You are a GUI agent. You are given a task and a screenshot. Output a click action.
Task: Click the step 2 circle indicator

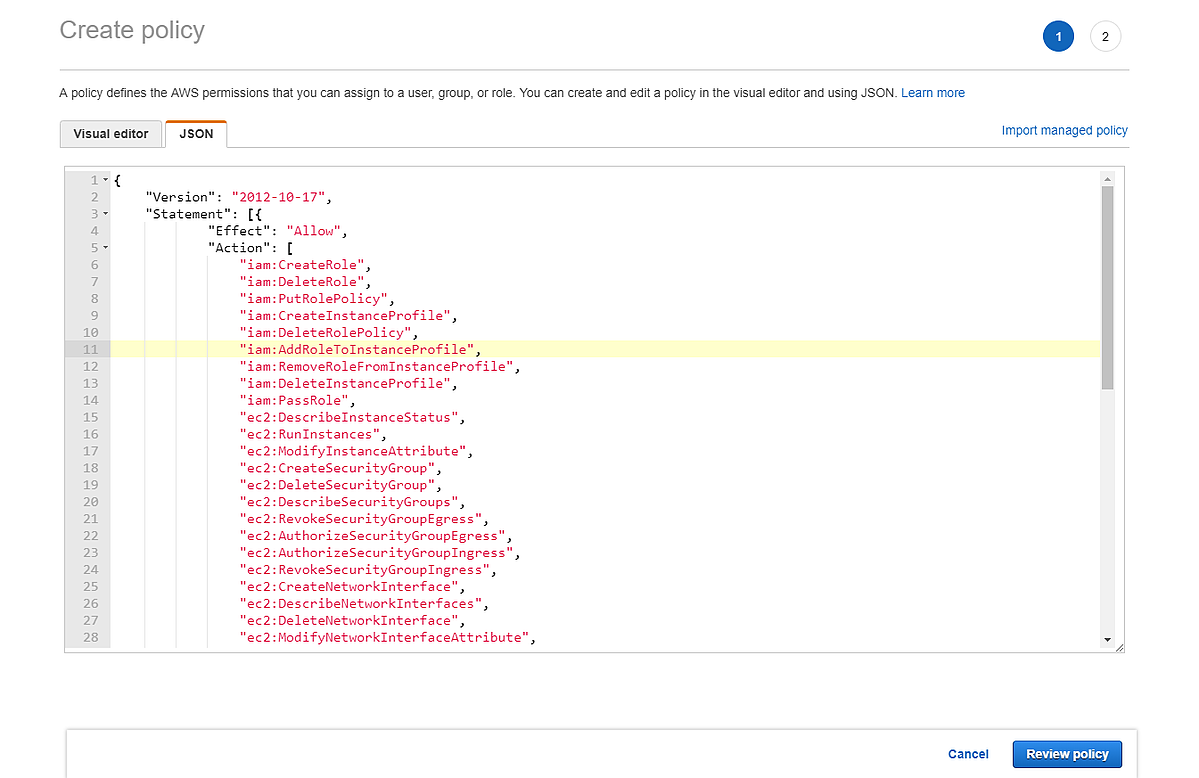click(x=1105, y=37)
